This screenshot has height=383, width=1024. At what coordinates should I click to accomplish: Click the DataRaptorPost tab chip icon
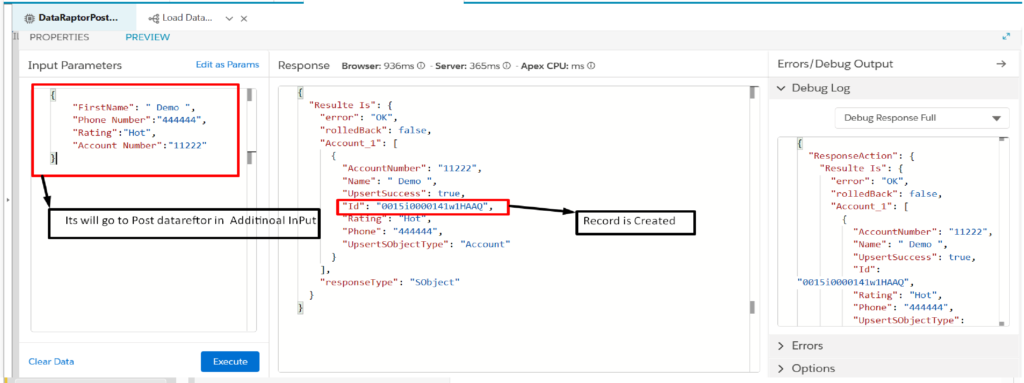click(x=29, y=18)
